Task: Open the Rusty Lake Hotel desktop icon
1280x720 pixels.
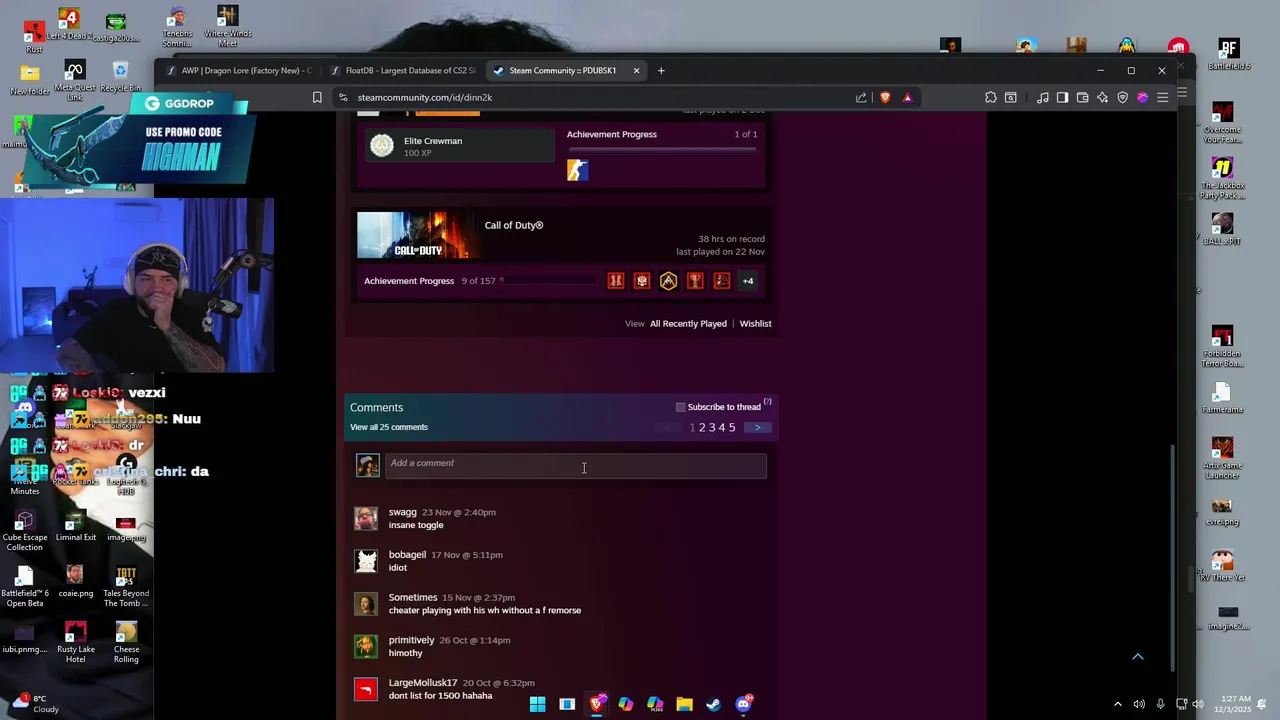Action: [75, 643]
